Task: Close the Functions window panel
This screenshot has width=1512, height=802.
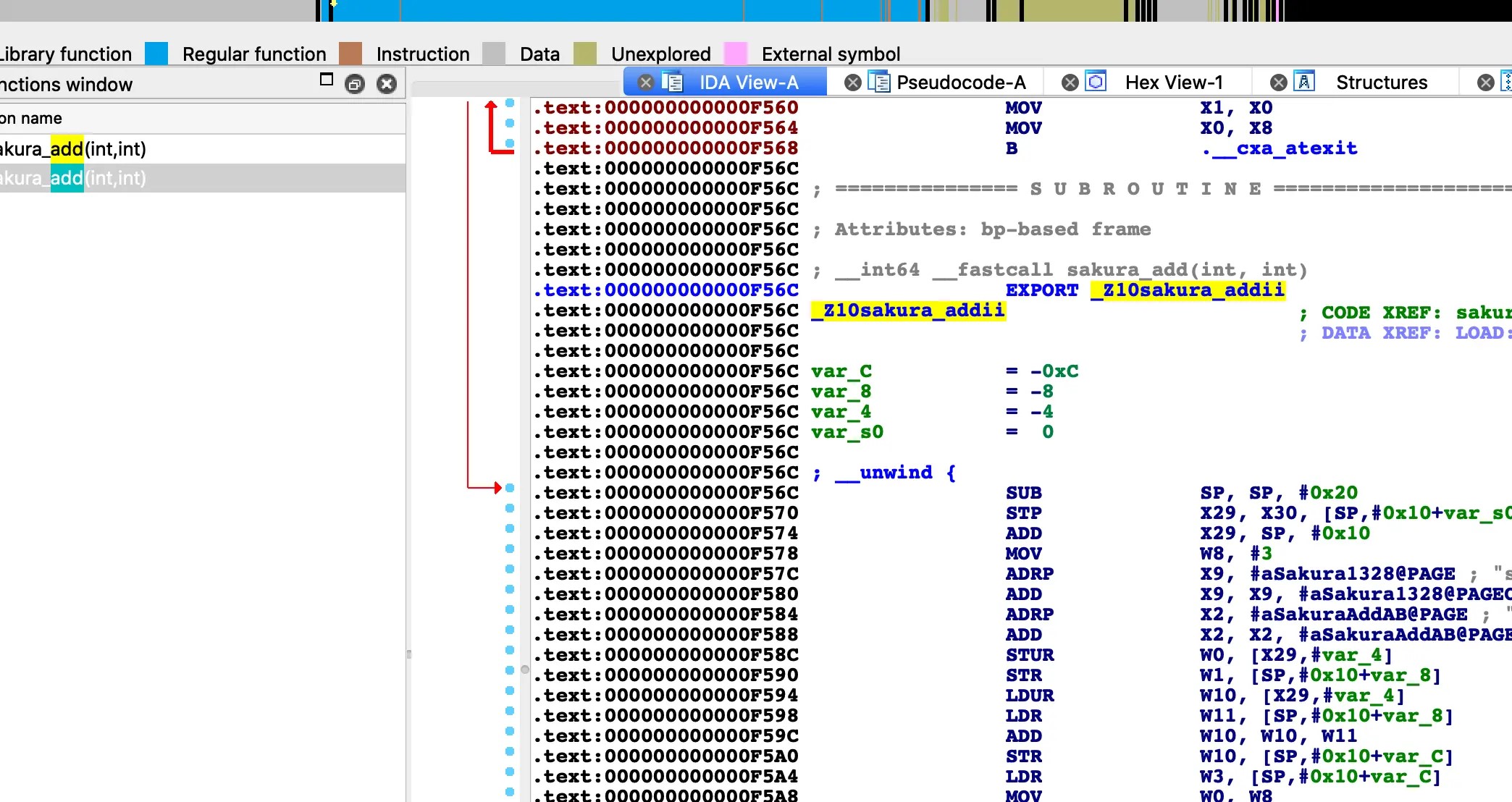Action: click(387, 84)
